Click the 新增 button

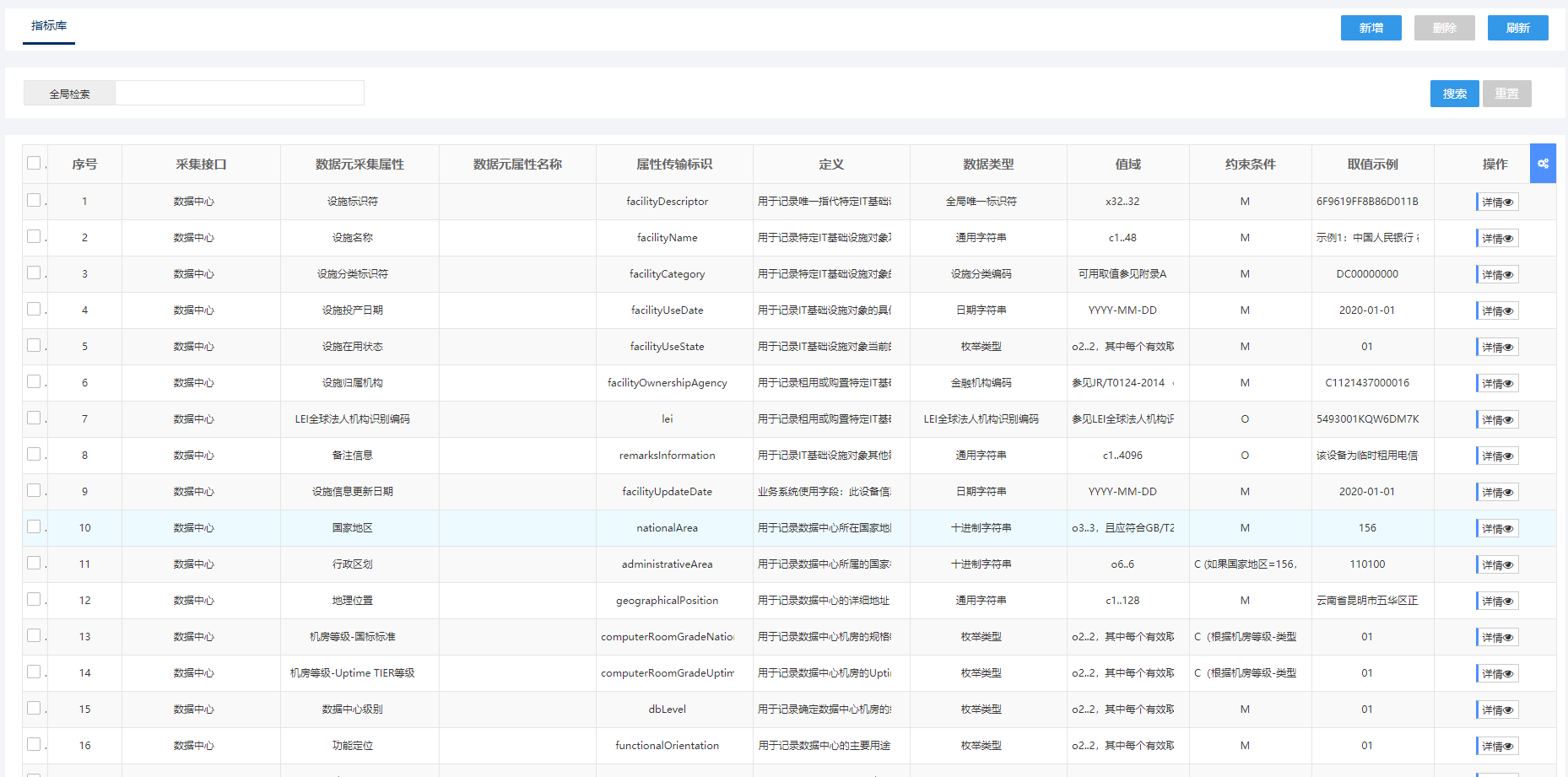pyautogui.click(x=1371, y=28)
